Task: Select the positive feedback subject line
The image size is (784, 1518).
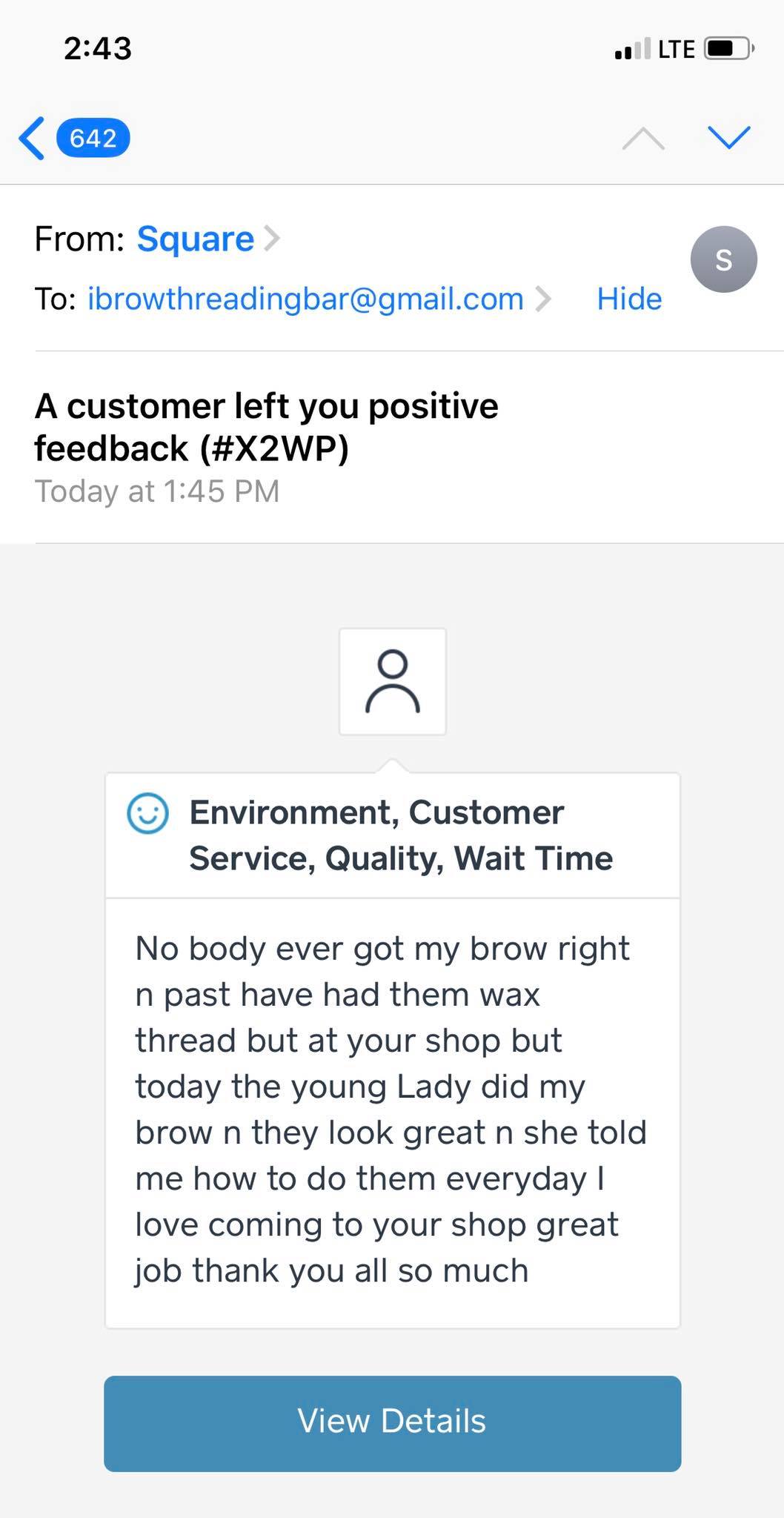Action: [x=266, y=427]
